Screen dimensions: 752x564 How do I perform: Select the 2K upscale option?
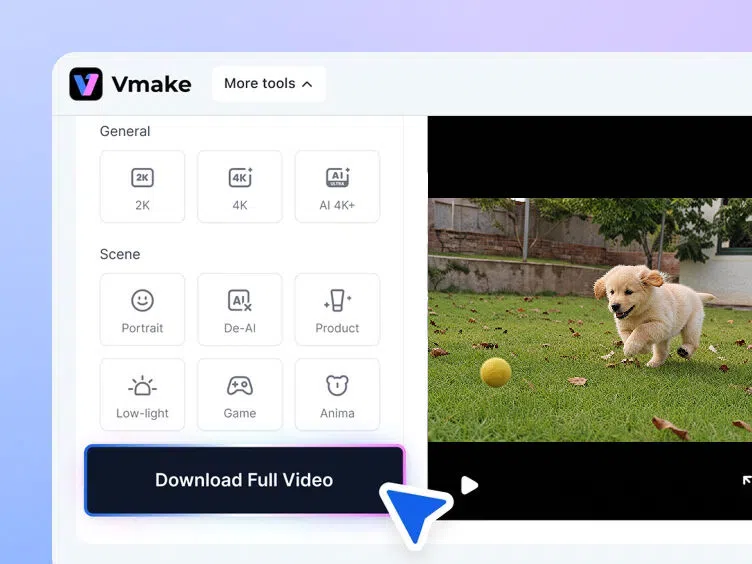[142, 187]
